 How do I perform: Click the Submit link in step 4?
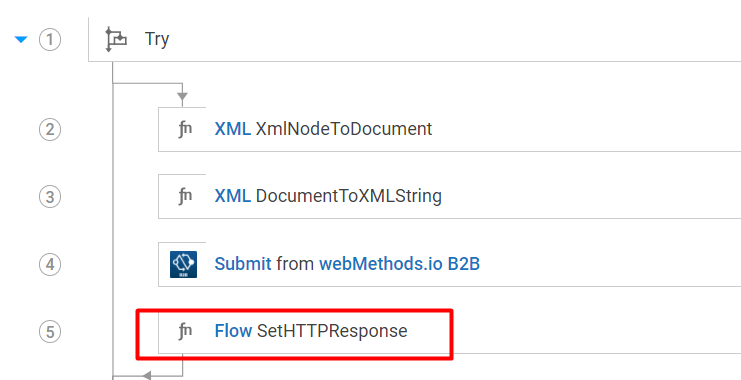[x=243, y=264]
